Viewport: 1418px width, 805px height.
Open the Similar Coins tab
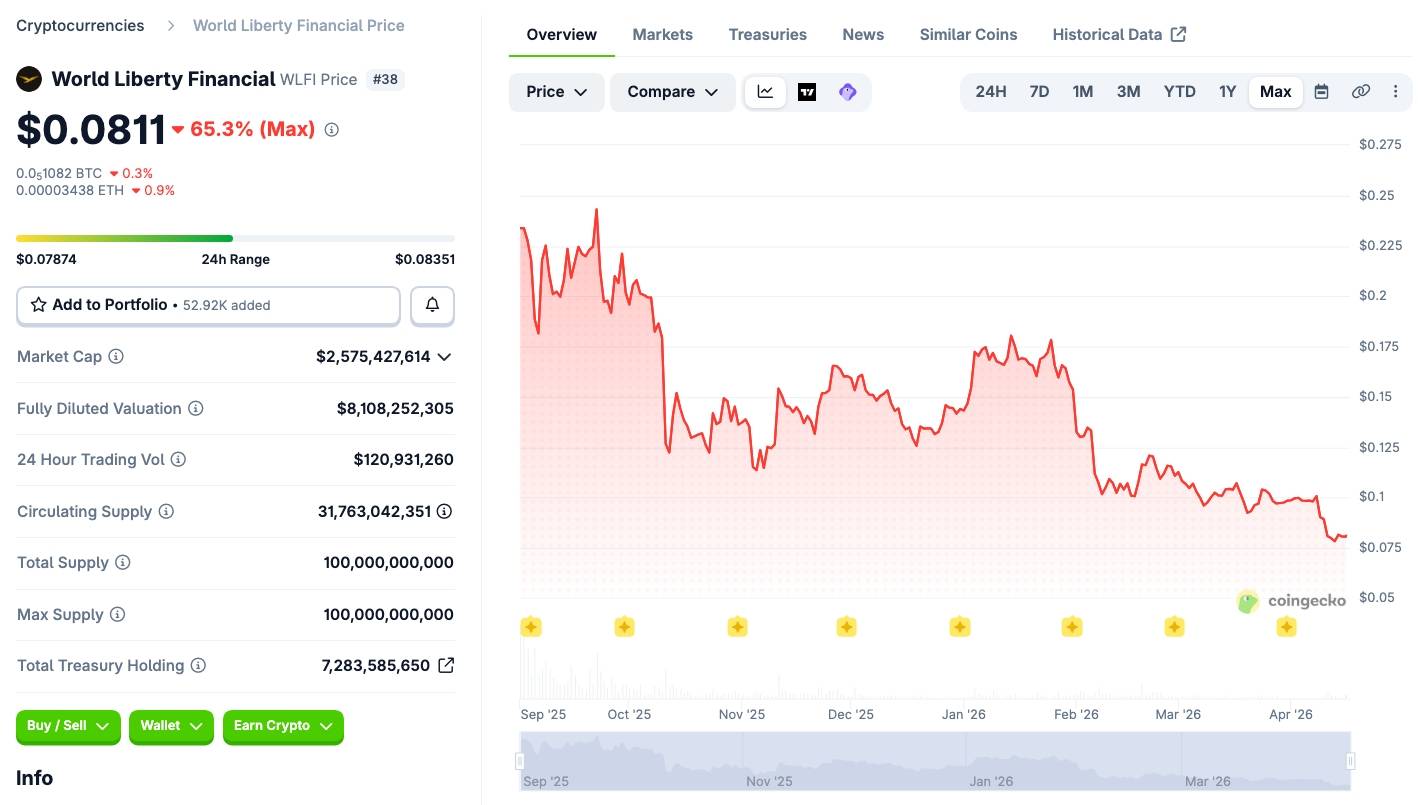coord(968,33)
